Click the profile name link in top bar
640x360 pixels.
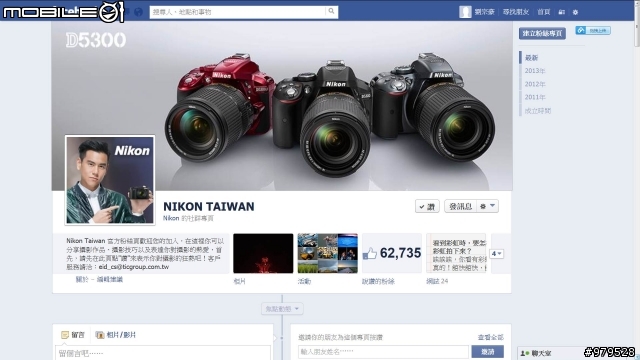point(484,12)
